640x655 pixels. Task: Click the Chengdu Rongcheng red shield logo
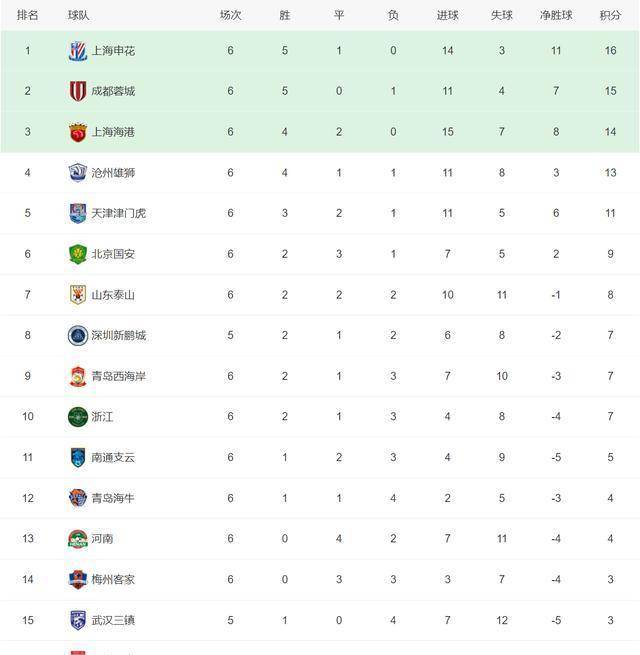pyautogui.click(x=78, y=91)
